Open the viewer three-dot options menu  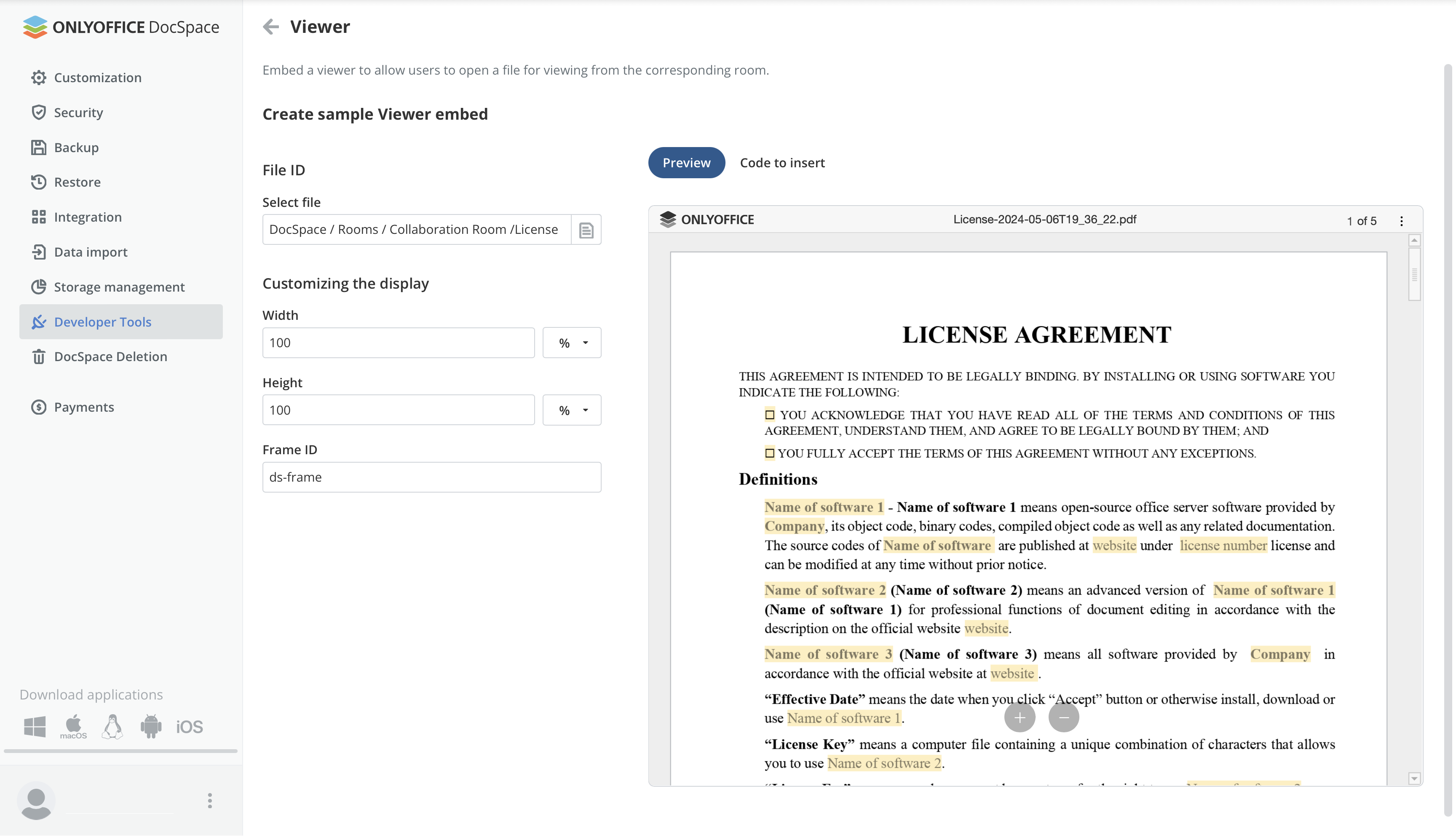[1401, 221]
